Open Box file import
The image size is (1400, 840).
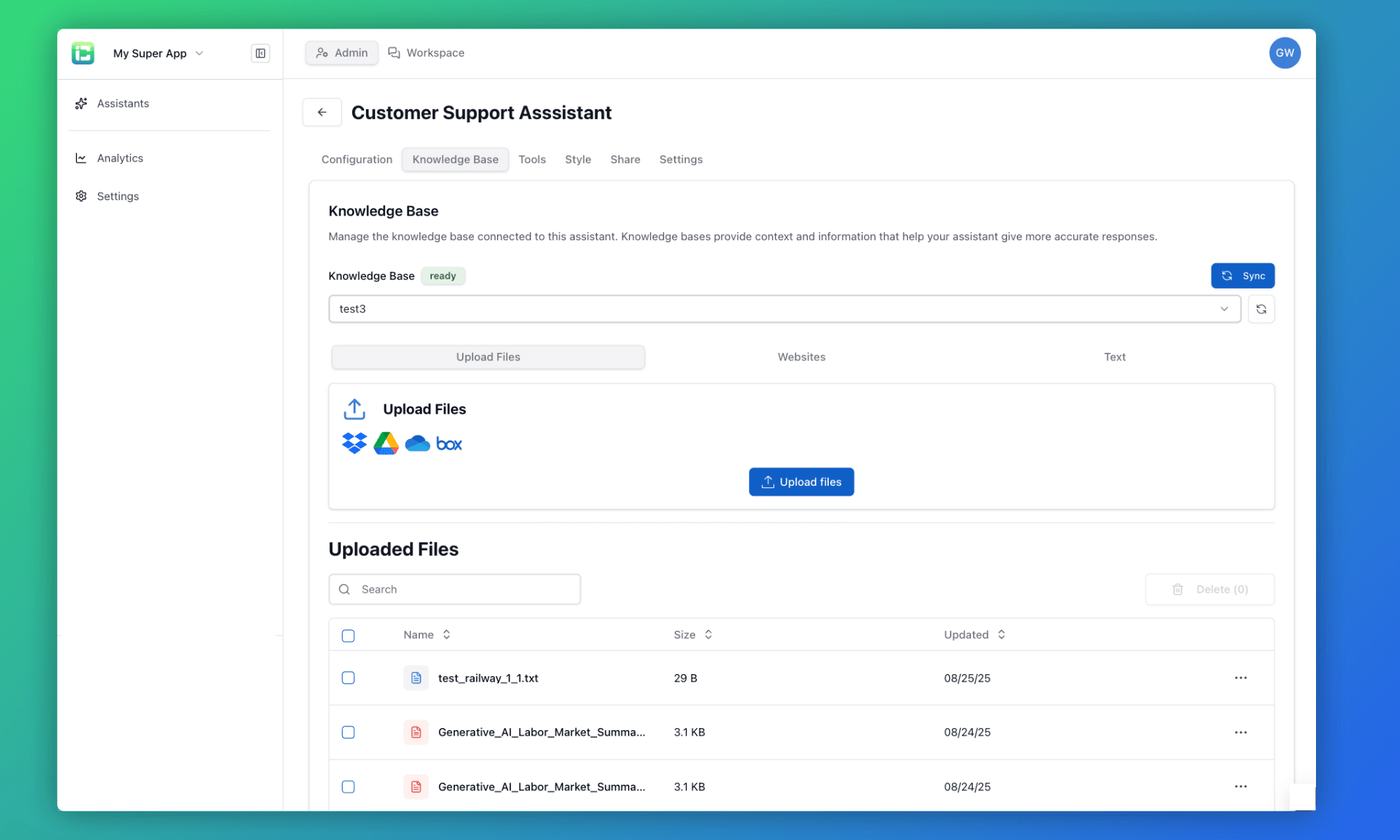(x=449, y=442)
